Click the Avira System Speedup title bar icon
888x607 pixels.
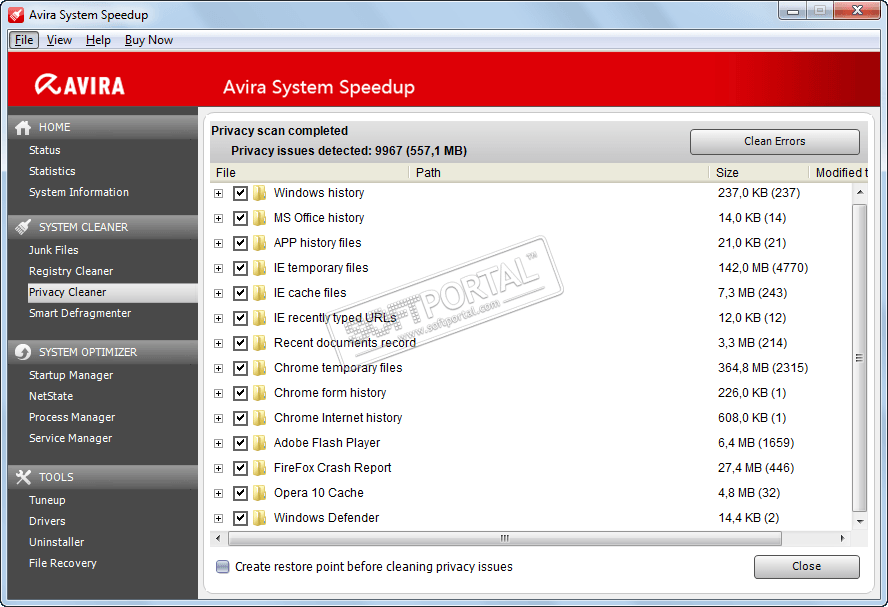point(16,15)
